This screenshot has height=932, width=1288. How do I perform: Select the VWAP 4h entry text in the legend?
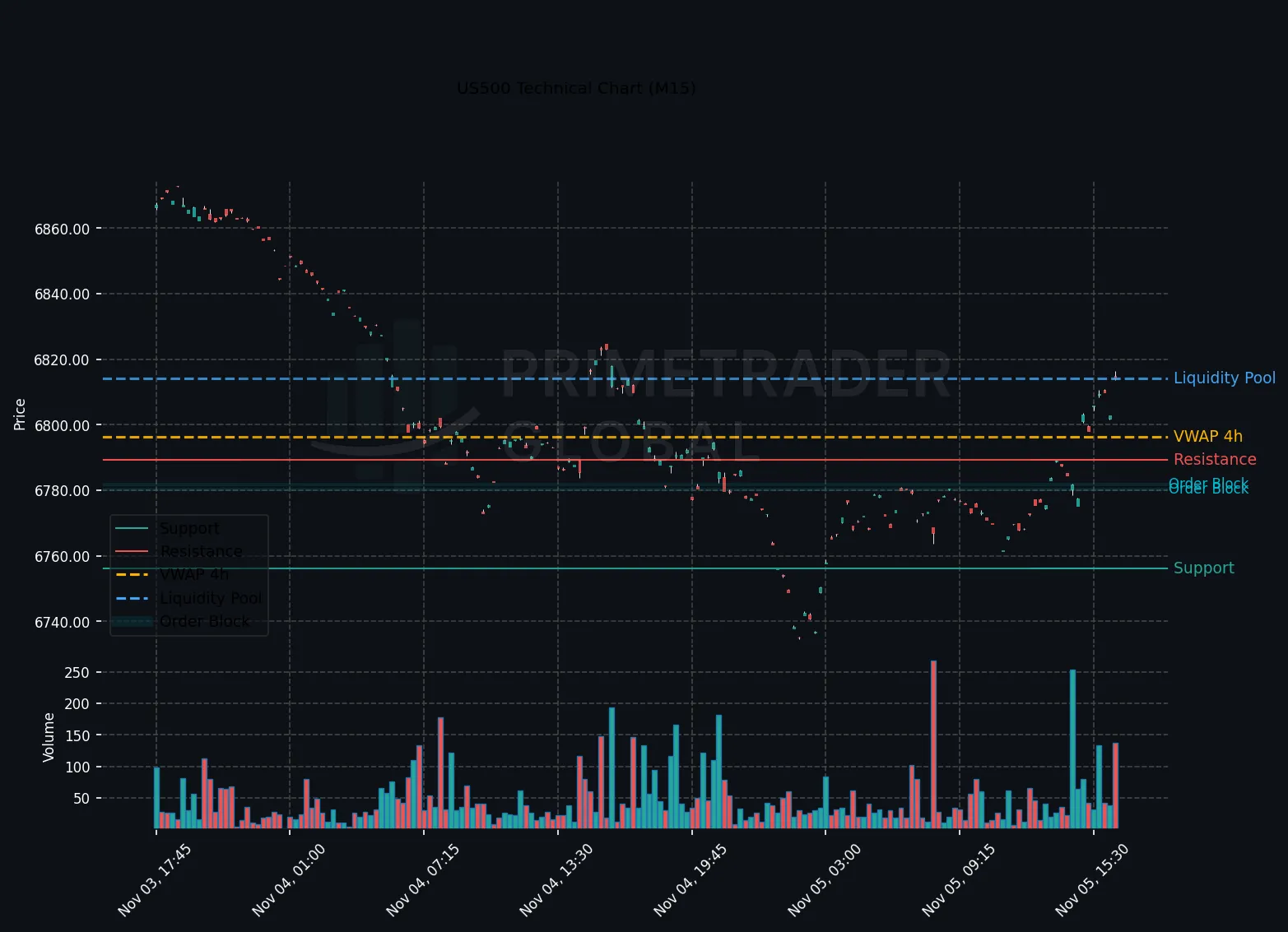[x=194, y=575]
